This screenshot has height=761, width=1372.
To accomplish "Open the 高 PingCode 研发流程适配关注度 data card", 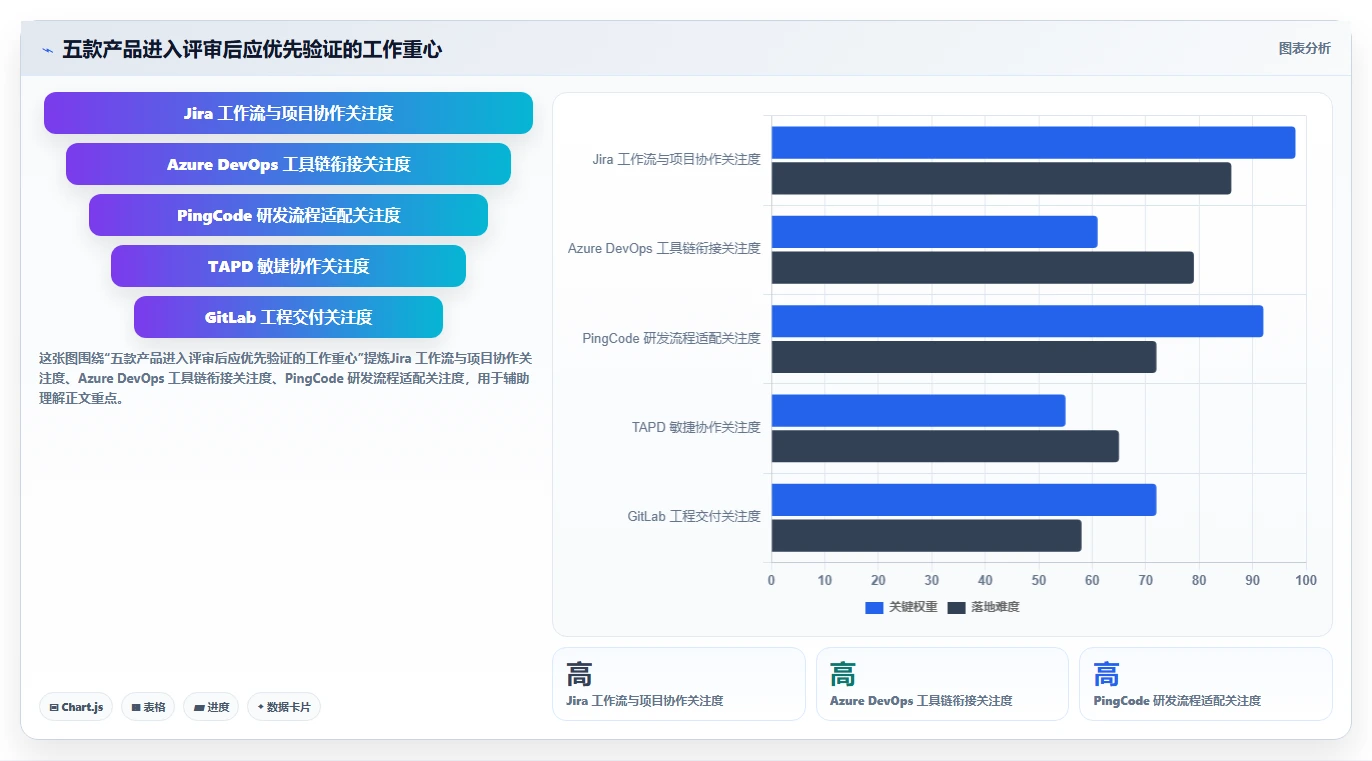I will pyautogui.click(x=1205, y=684).
